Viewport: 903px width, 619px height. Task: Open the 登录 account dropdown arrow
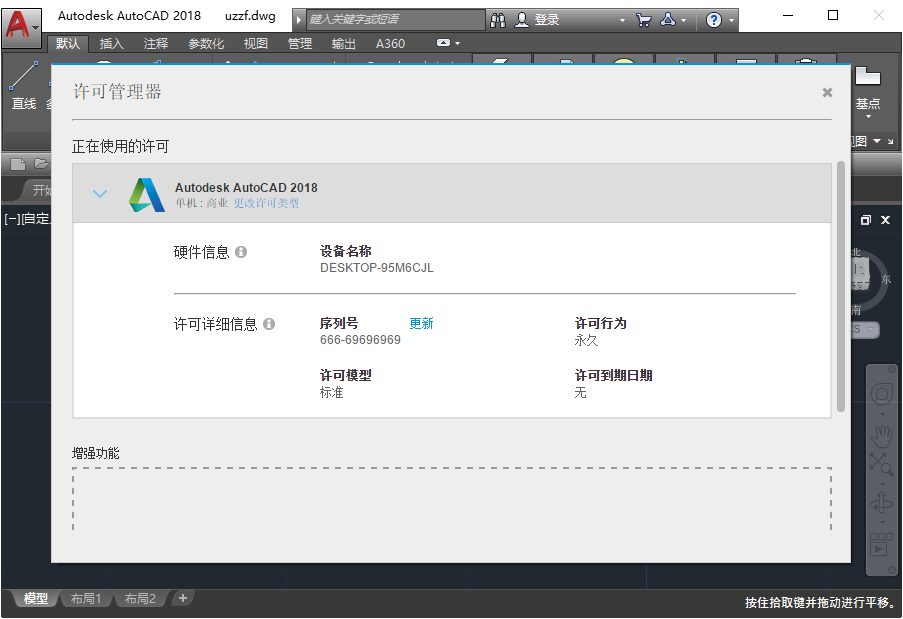[x=622, y=20]
